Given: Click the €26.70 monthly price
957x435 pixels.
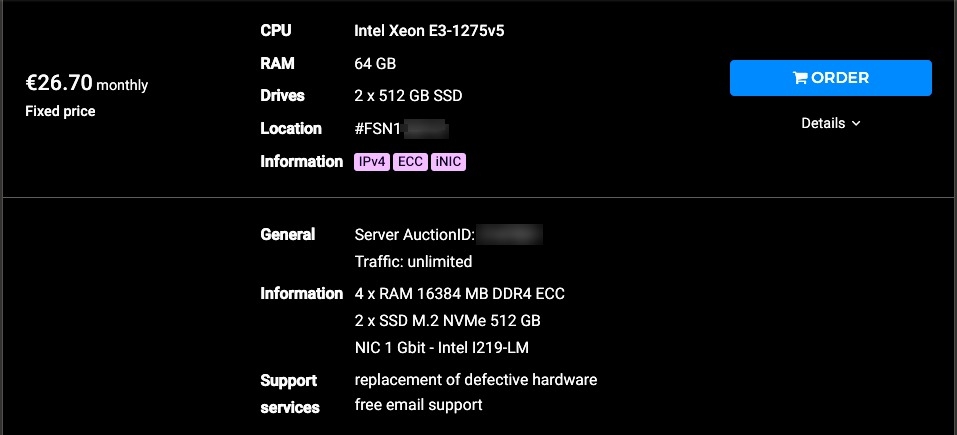Looking at the screenshot, I should [x=87, y=84].
